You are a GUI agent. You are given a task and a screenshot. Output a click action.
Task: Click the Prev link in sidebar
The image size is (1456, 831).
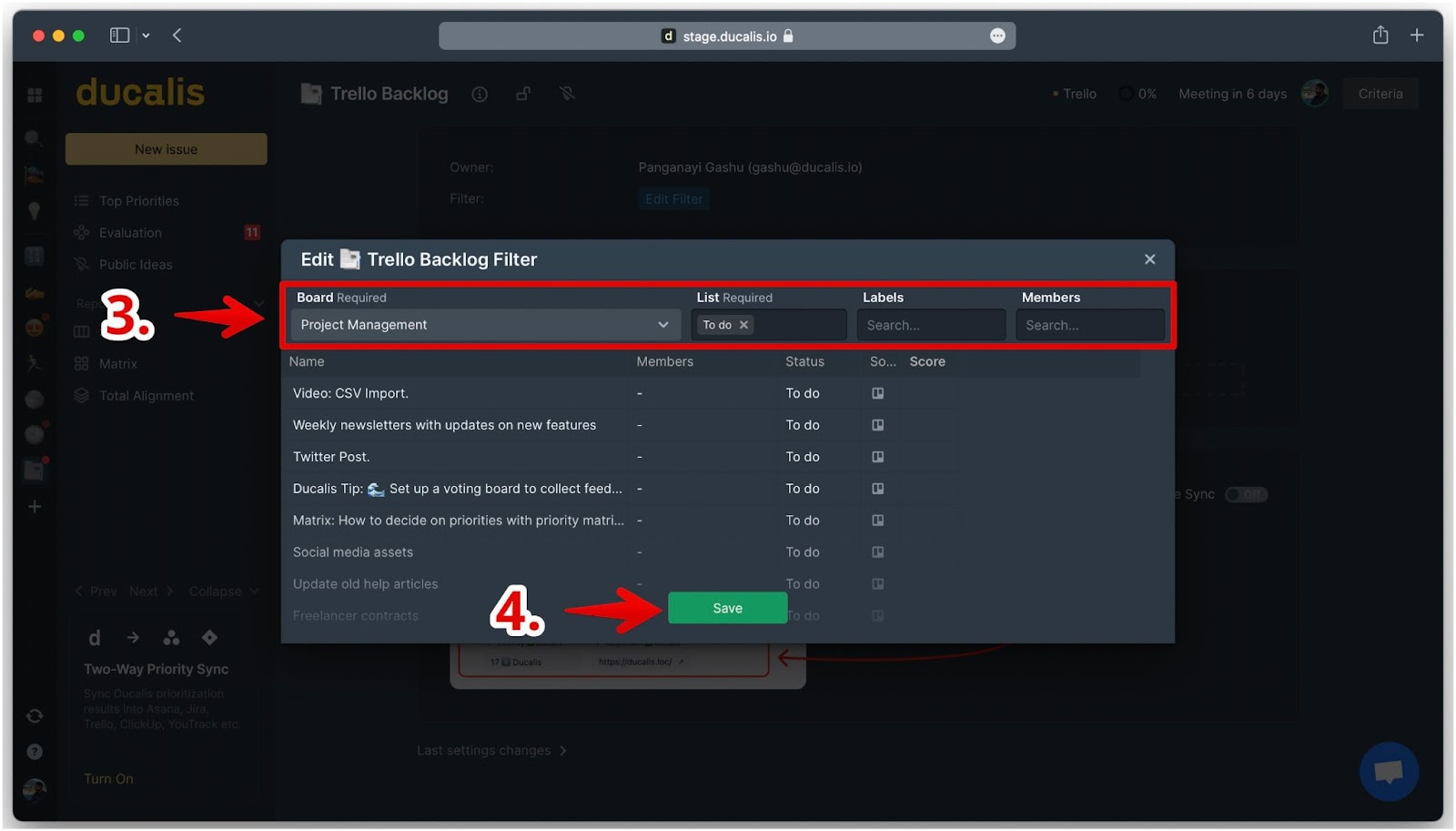point(96,592)
